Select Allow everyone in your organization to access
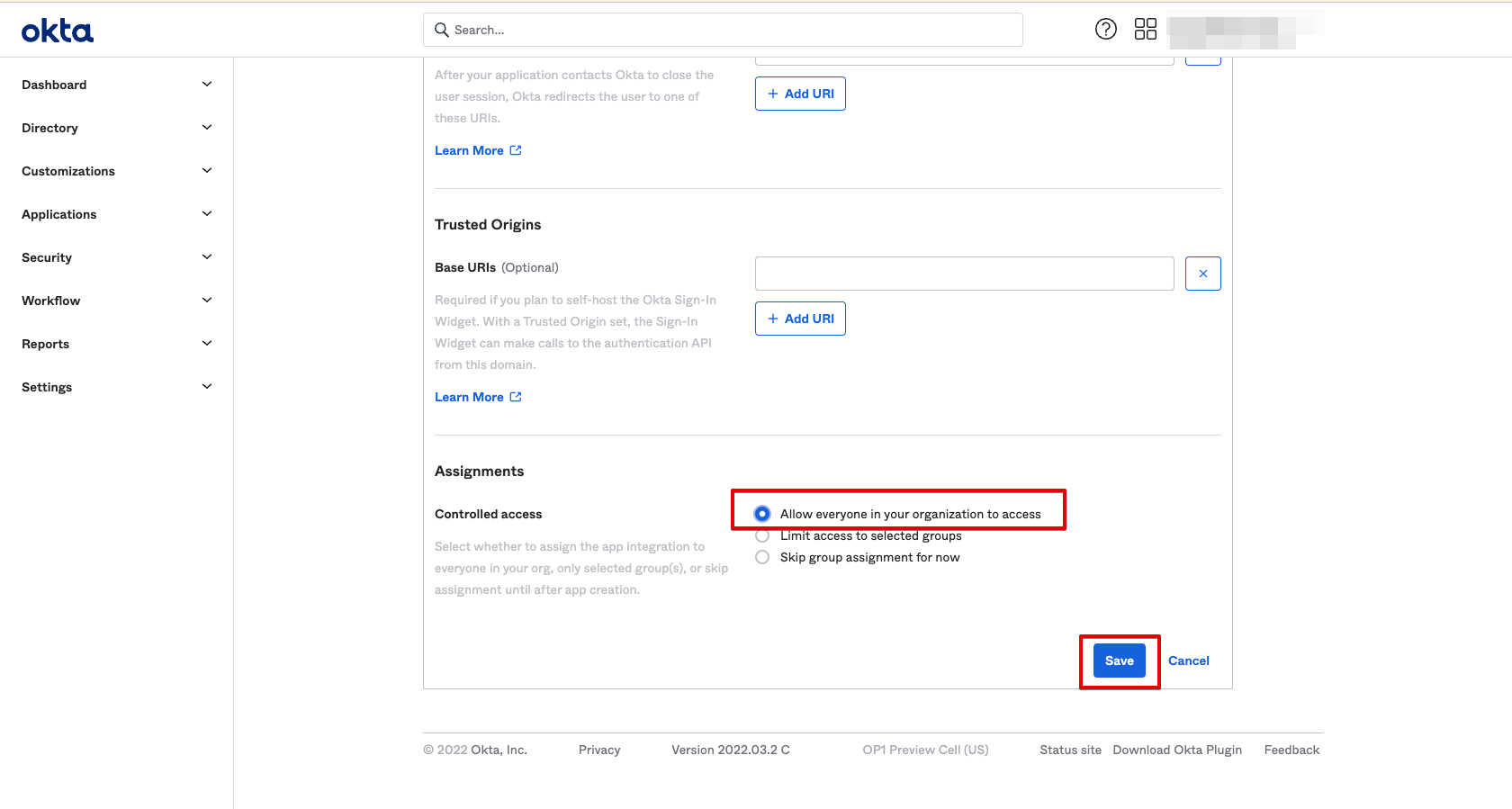1512x809 pixels. [762, 514]
